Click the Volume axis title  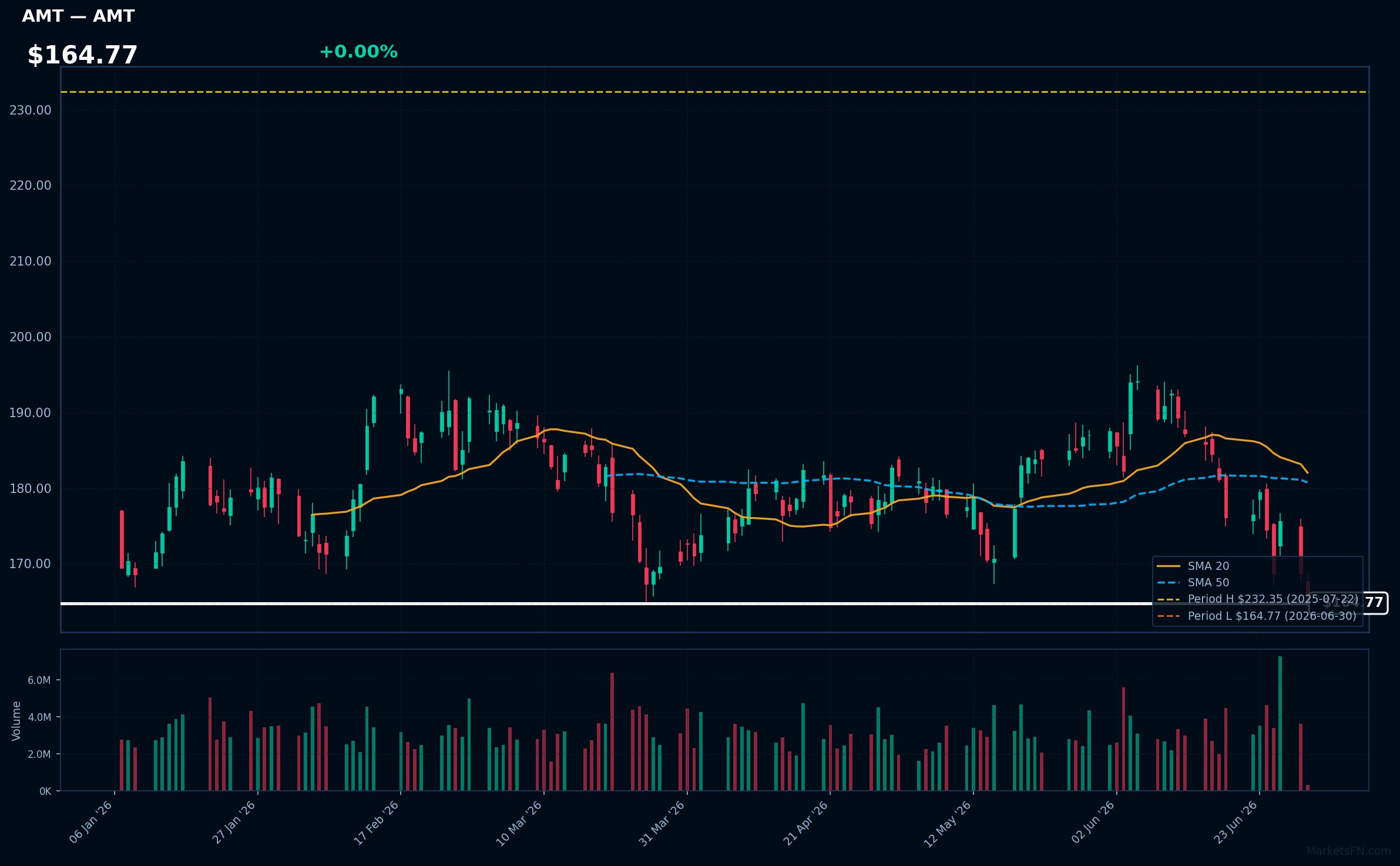point(16,721)
